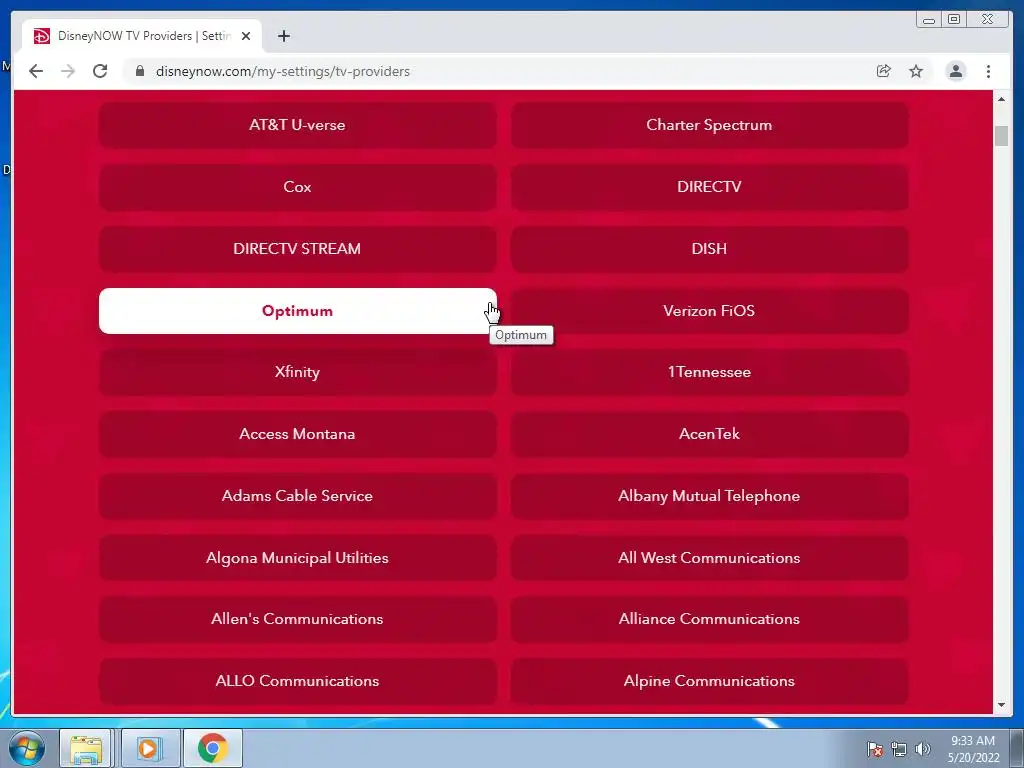Select Albany Mutual Telephone
This screenshot has height=768, width=1024.
[709, 496]
